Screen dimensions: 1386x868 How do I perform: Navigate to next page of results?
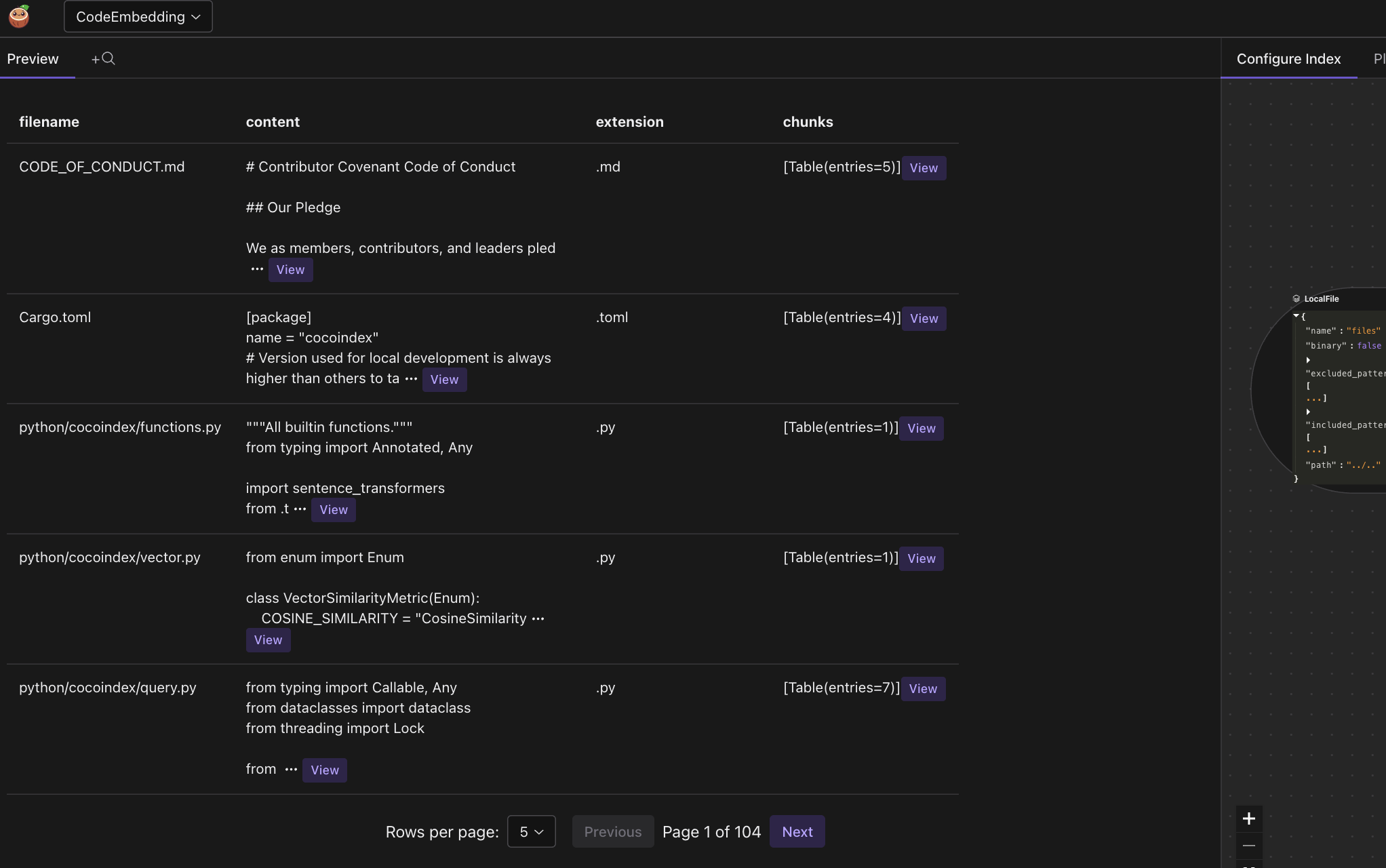[x=797, y=831]
